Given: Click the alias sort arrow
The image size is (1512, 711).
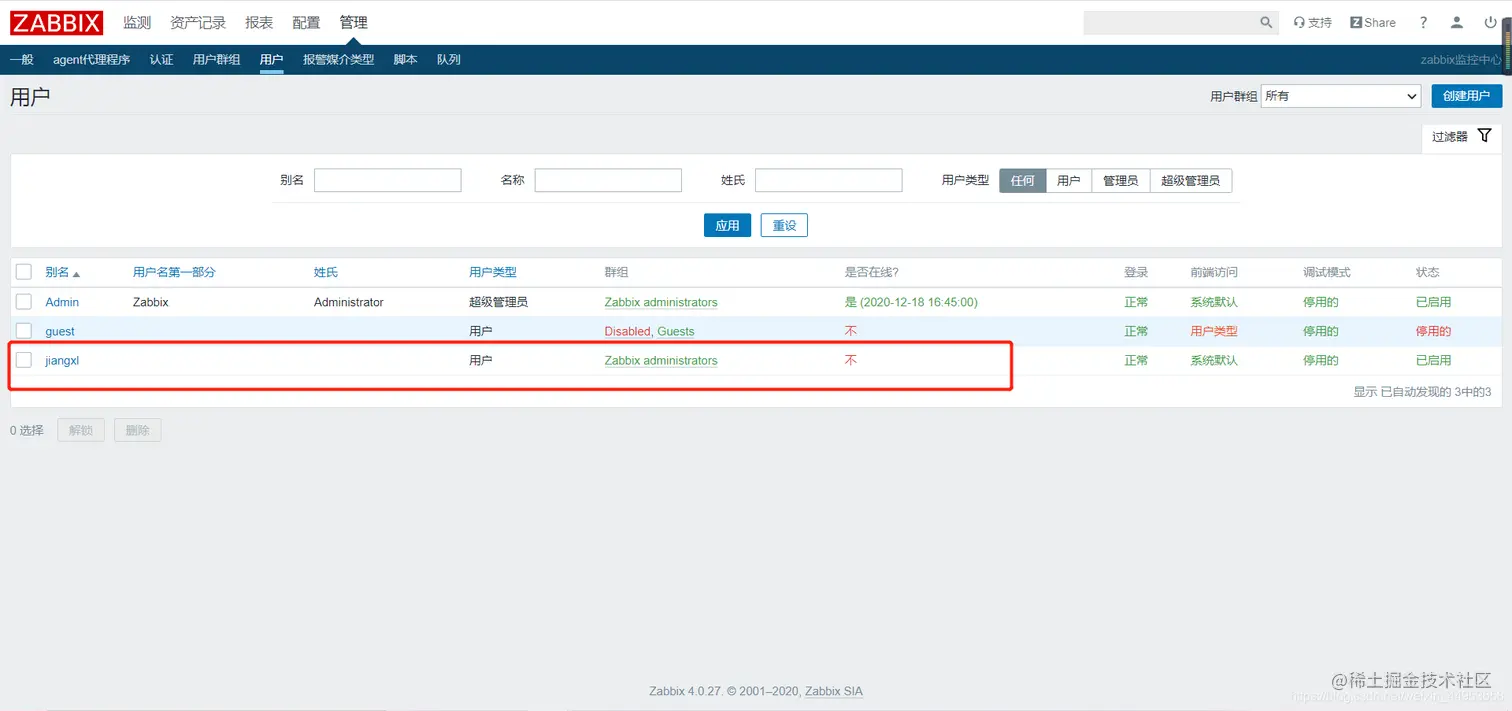Looking at the screenshot, I should 76,273.
